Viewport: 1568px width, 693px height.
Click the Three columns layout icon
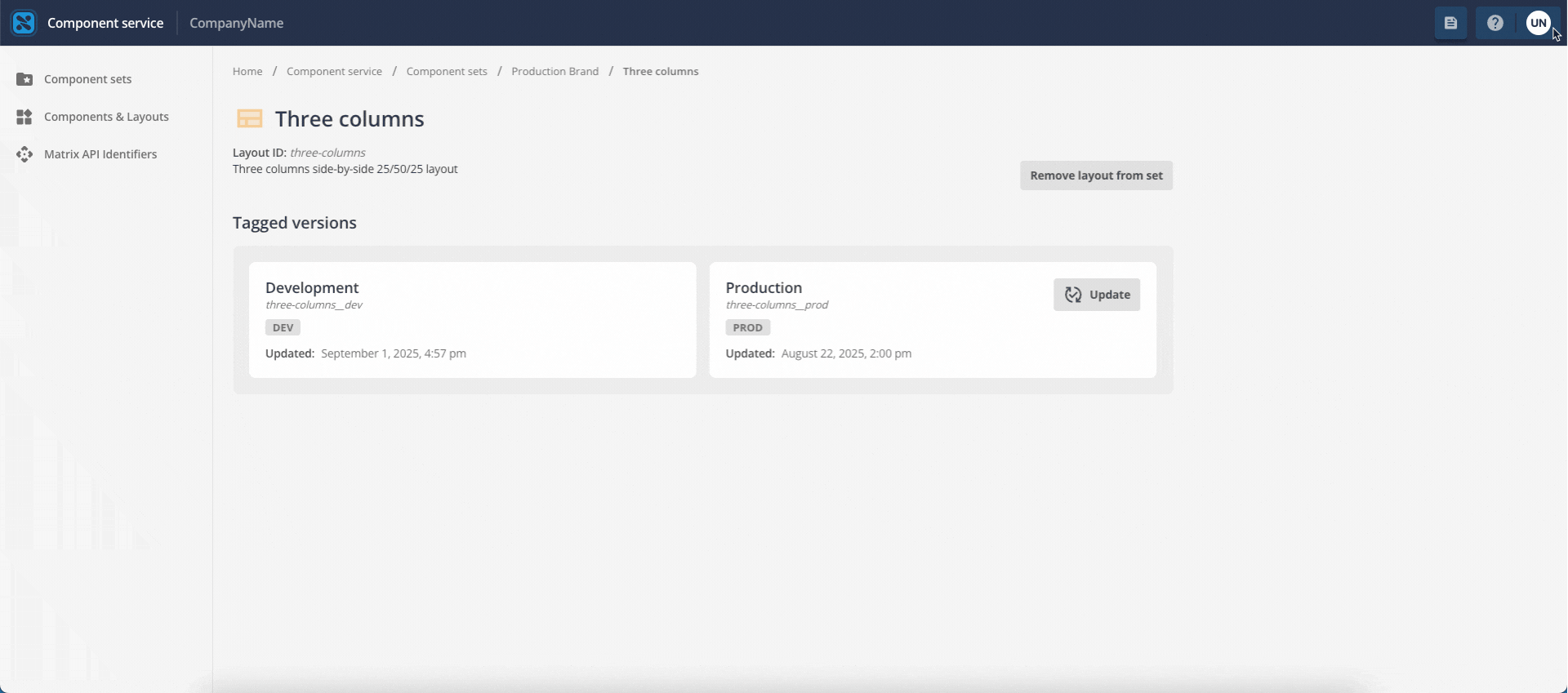point(249,119)
